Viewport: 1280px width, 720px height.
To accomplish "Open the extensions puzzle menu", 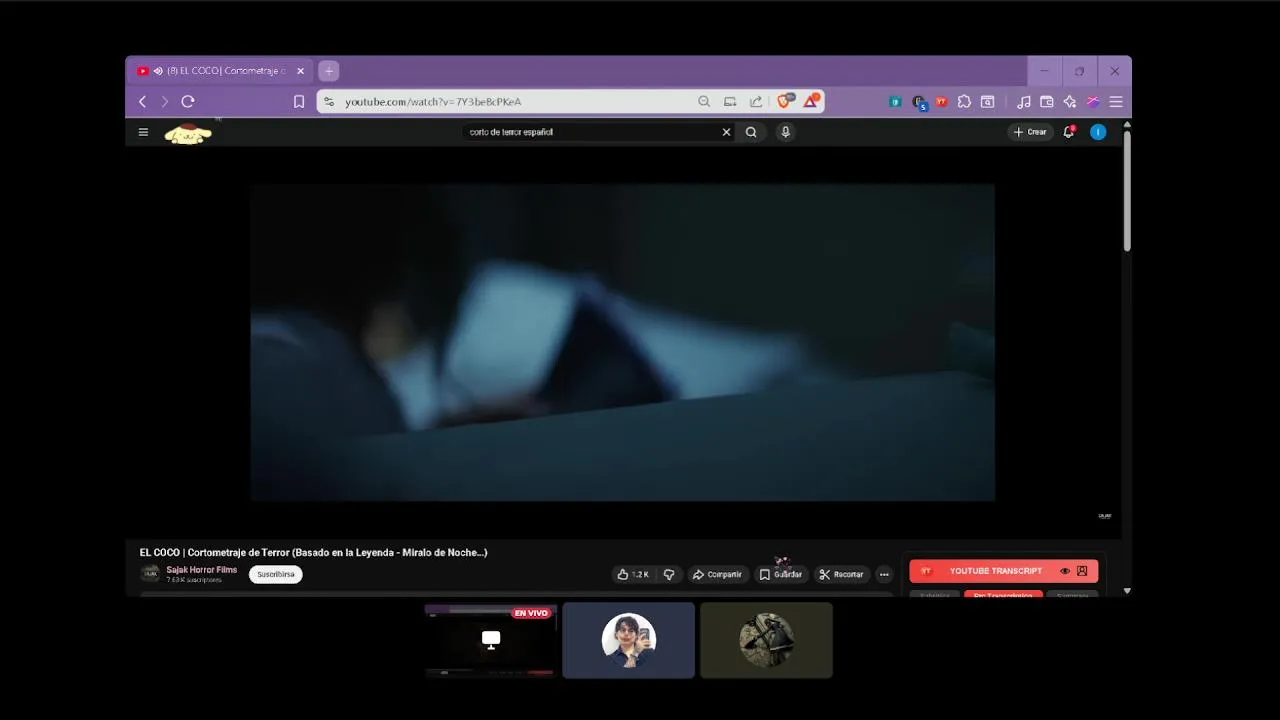I will (x=964, y=101).
